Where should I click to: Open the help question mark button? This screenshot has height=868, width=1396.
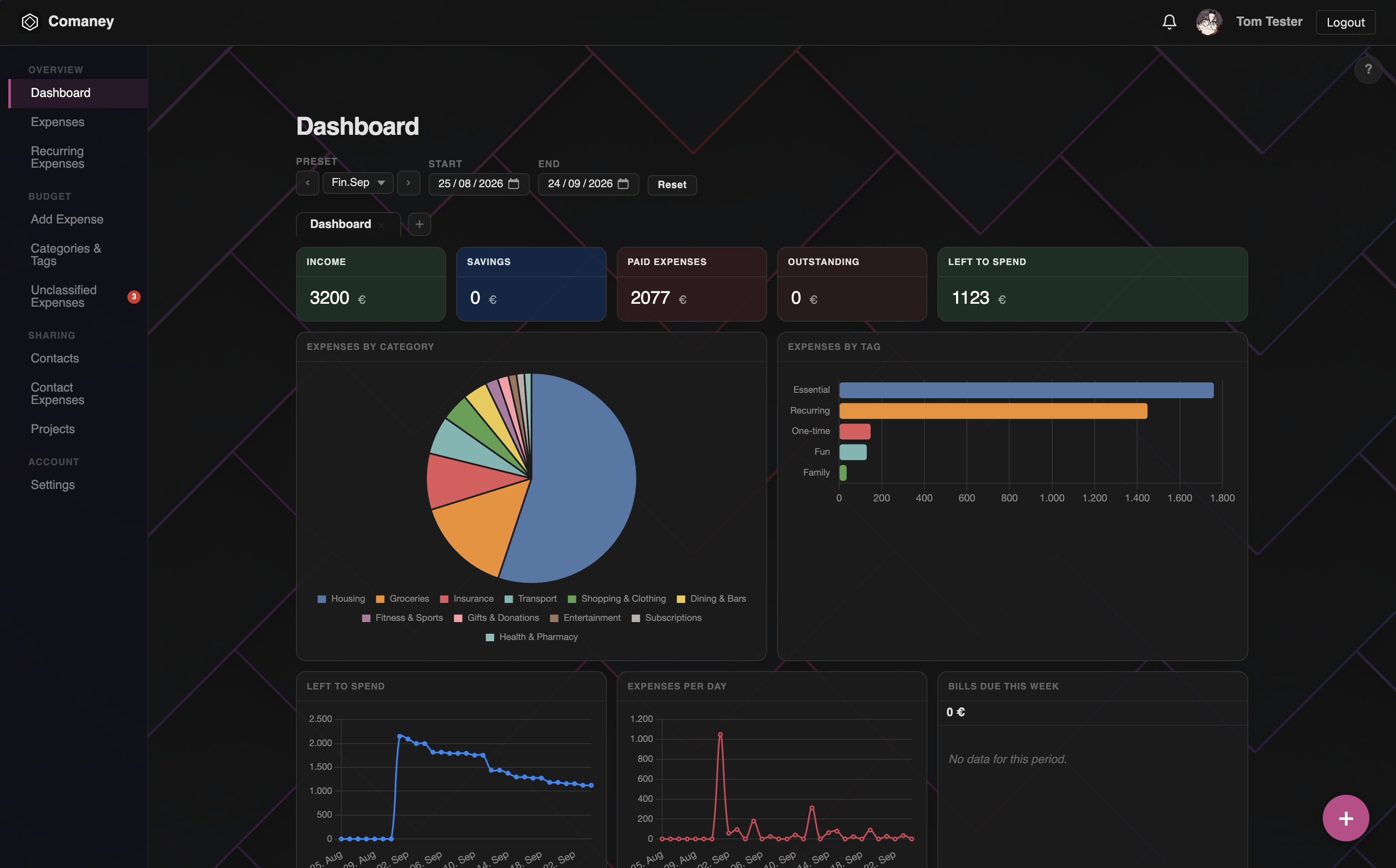1368,69
